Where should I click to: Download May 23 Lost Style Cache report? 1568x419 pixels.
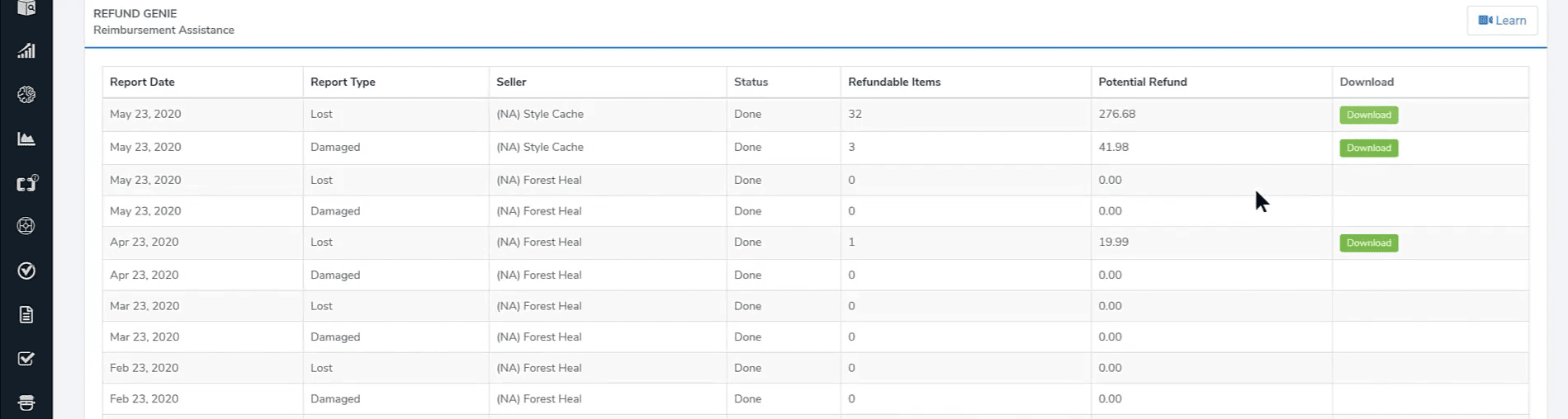[x=1368, y=115]
